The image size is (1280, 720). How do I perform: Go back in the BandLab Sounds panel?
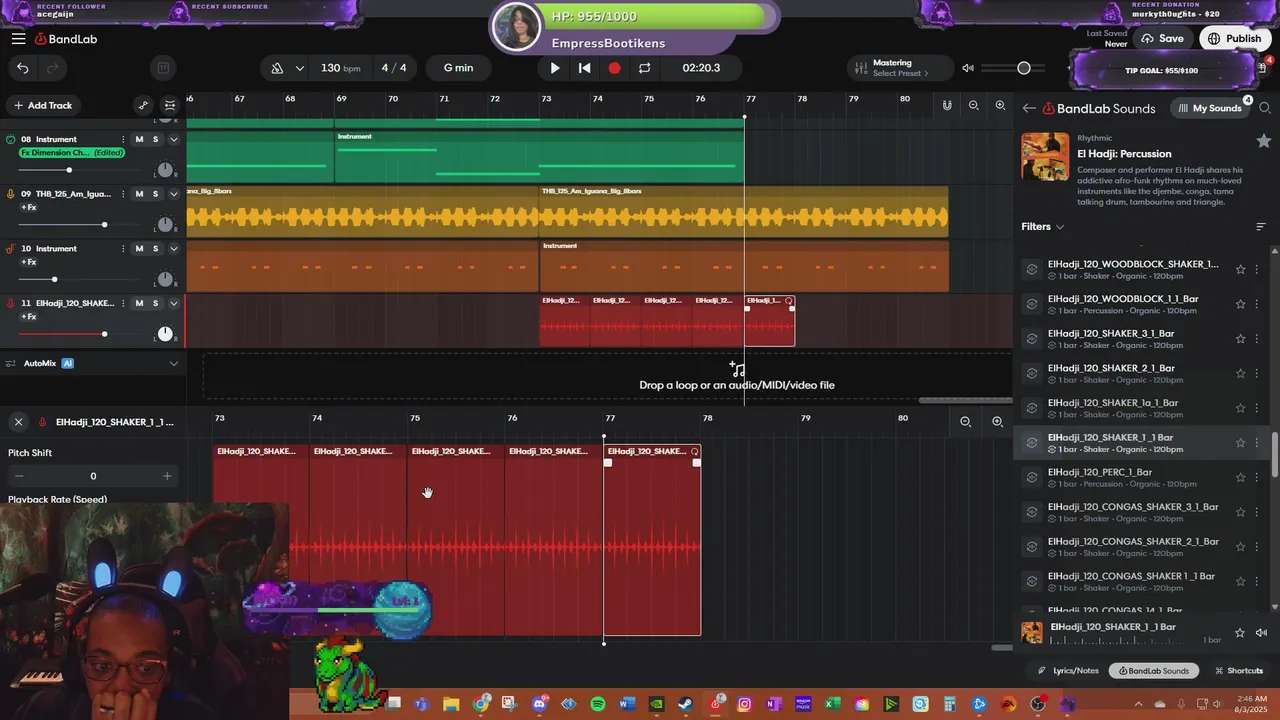(x=1029, y=108)
